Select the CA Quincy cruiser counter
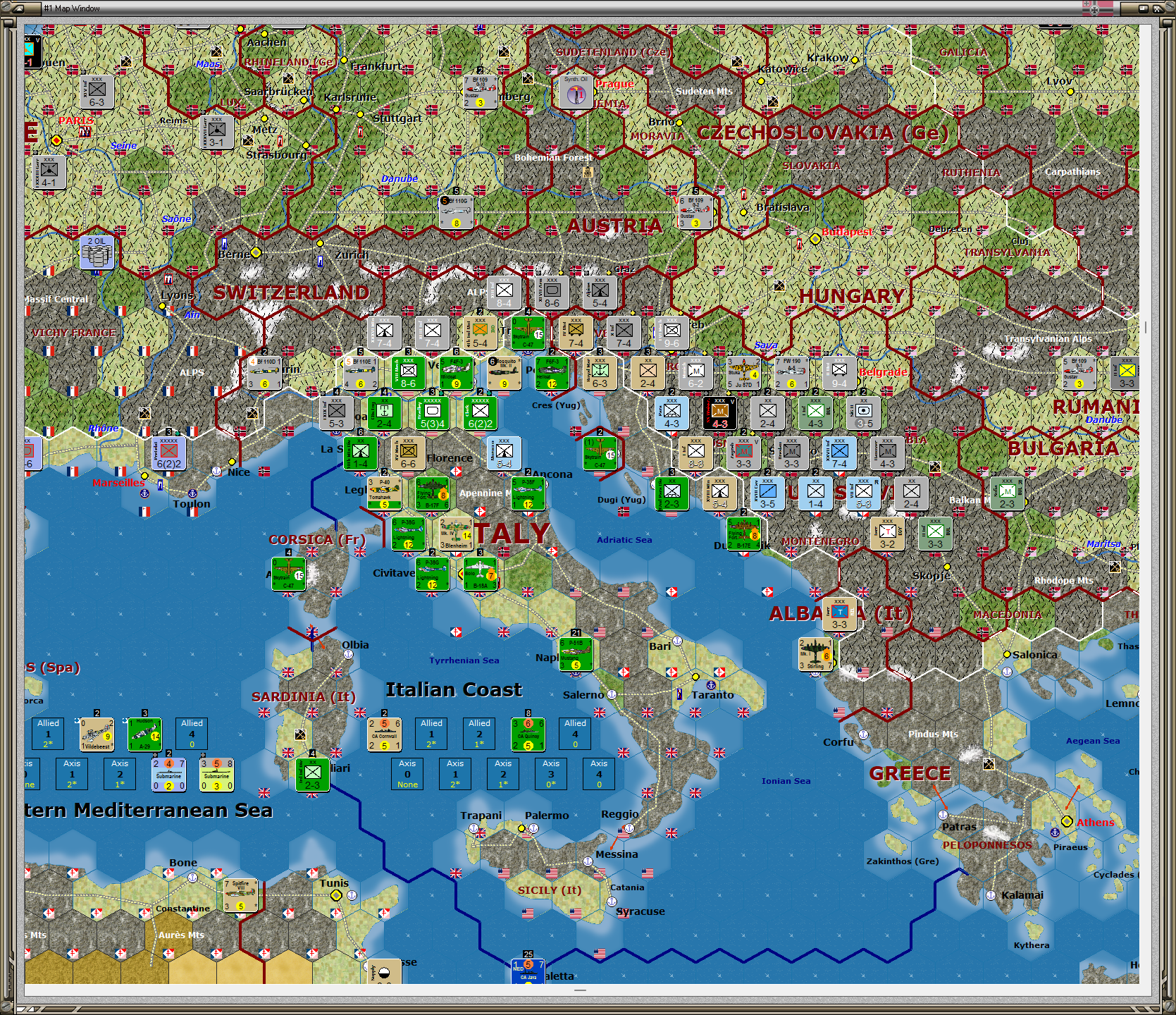This screenshot has height=1015, width=1176. click(528, 734)
